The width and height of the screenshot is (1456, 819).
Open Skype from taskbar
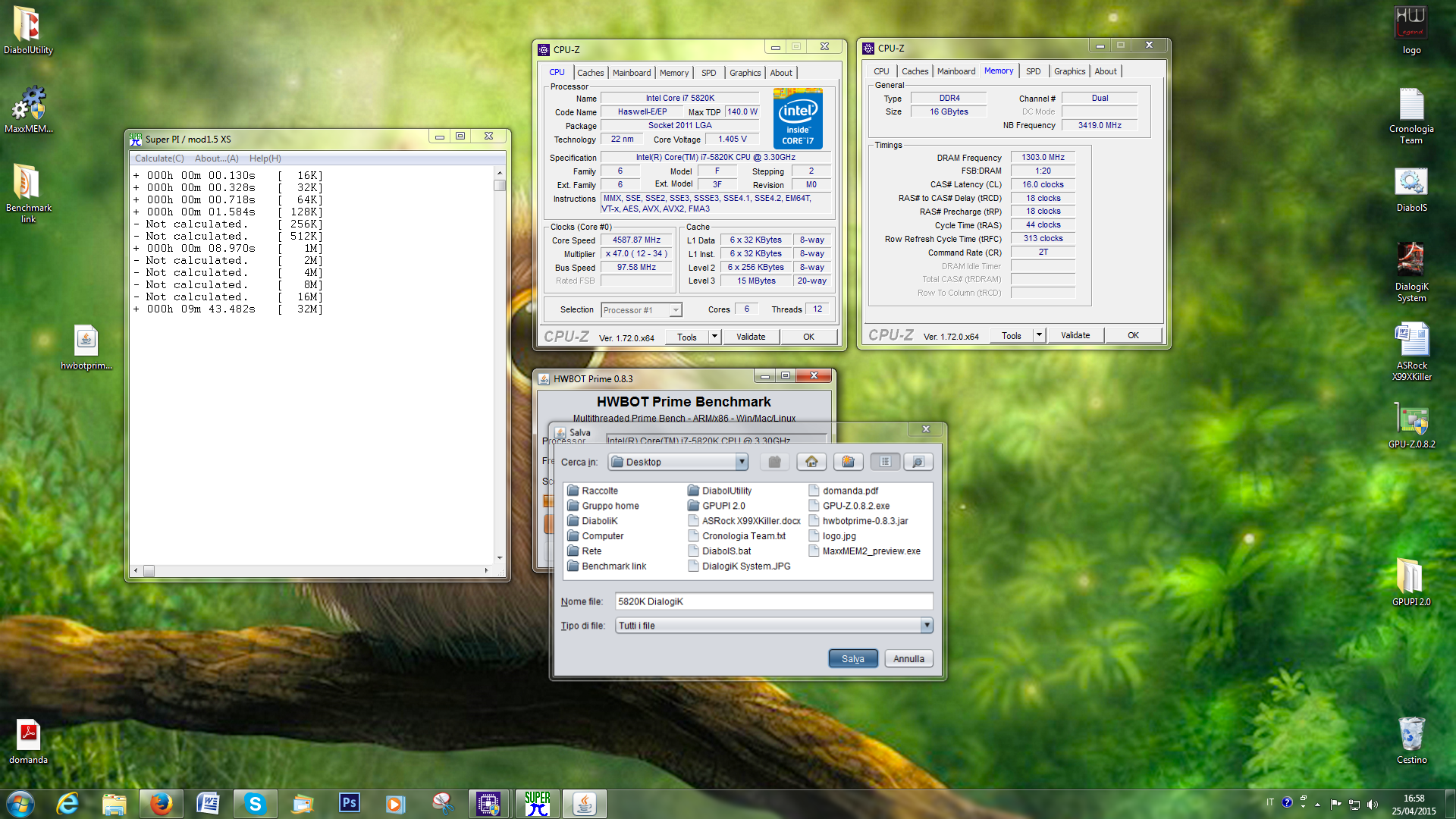point(255,804)
